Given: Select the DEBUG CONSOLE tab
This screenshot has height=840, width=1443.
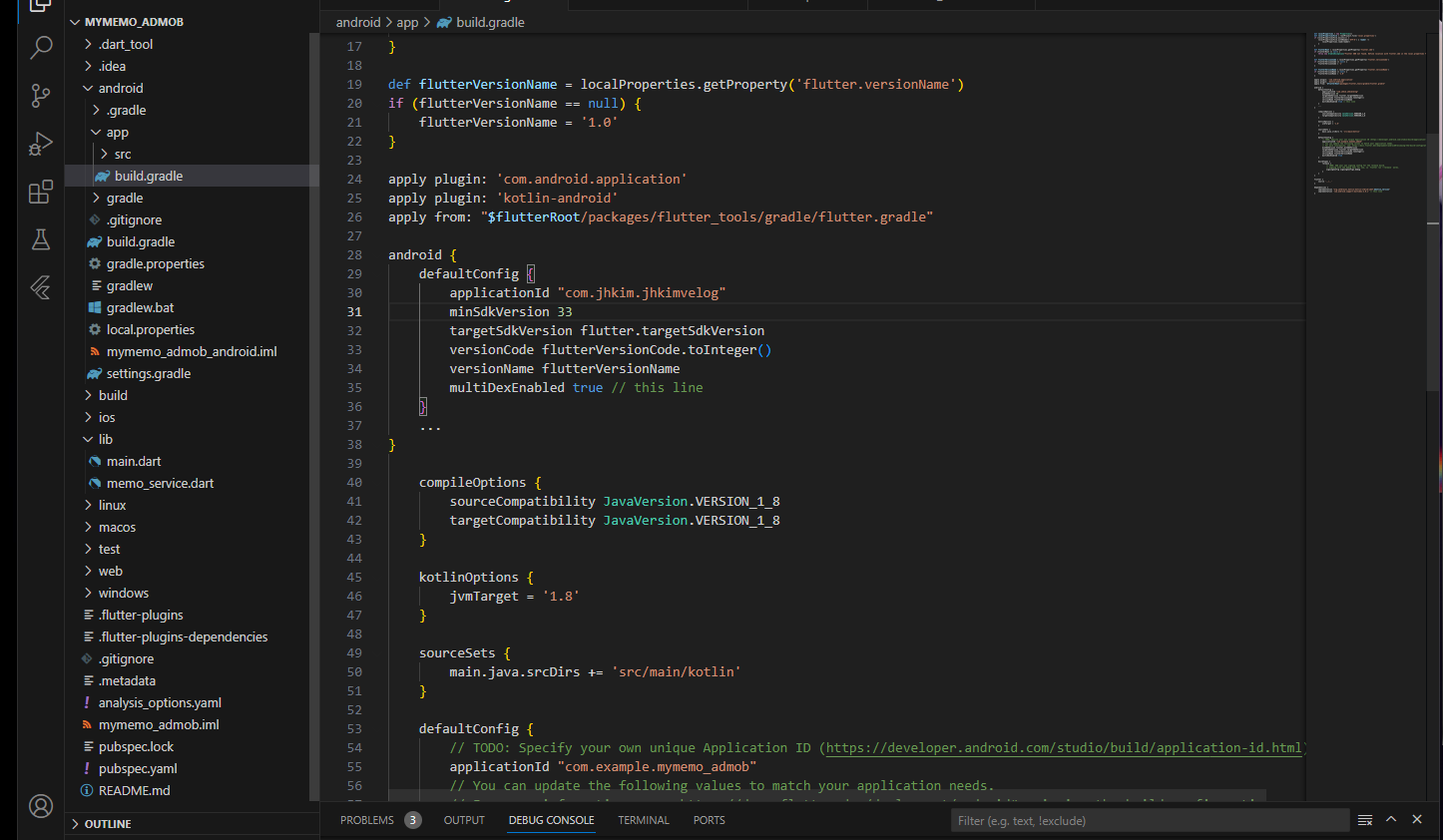Looking at the screenshot, I should click(x=551, y=820).
